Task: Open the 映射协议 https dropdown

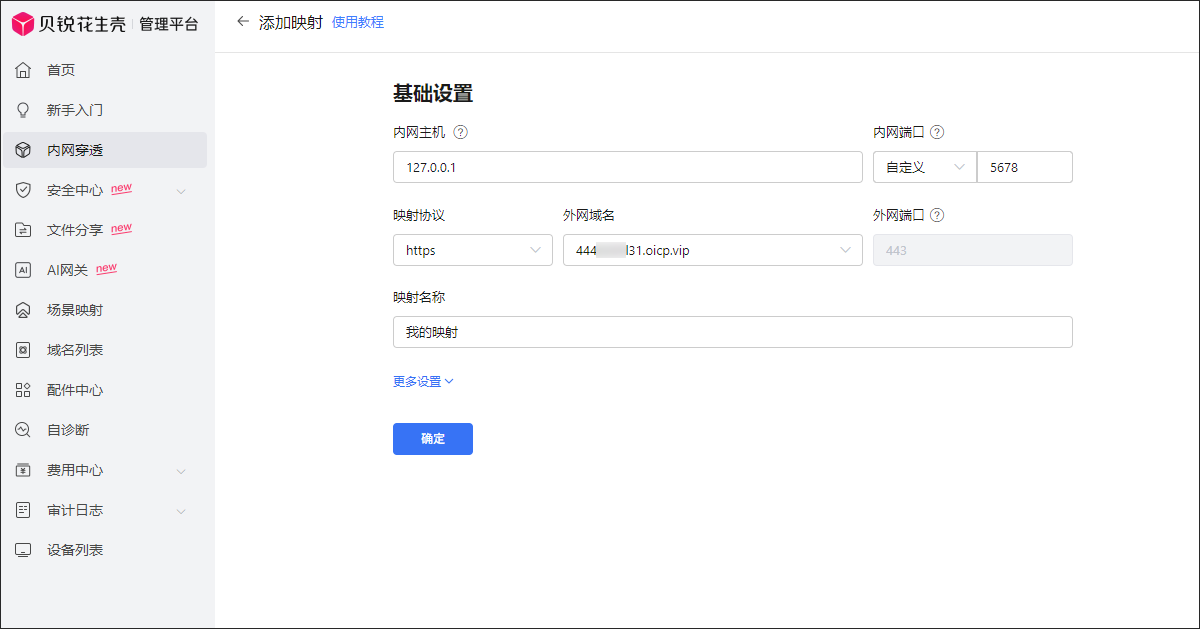Action: tap(472, 250)
